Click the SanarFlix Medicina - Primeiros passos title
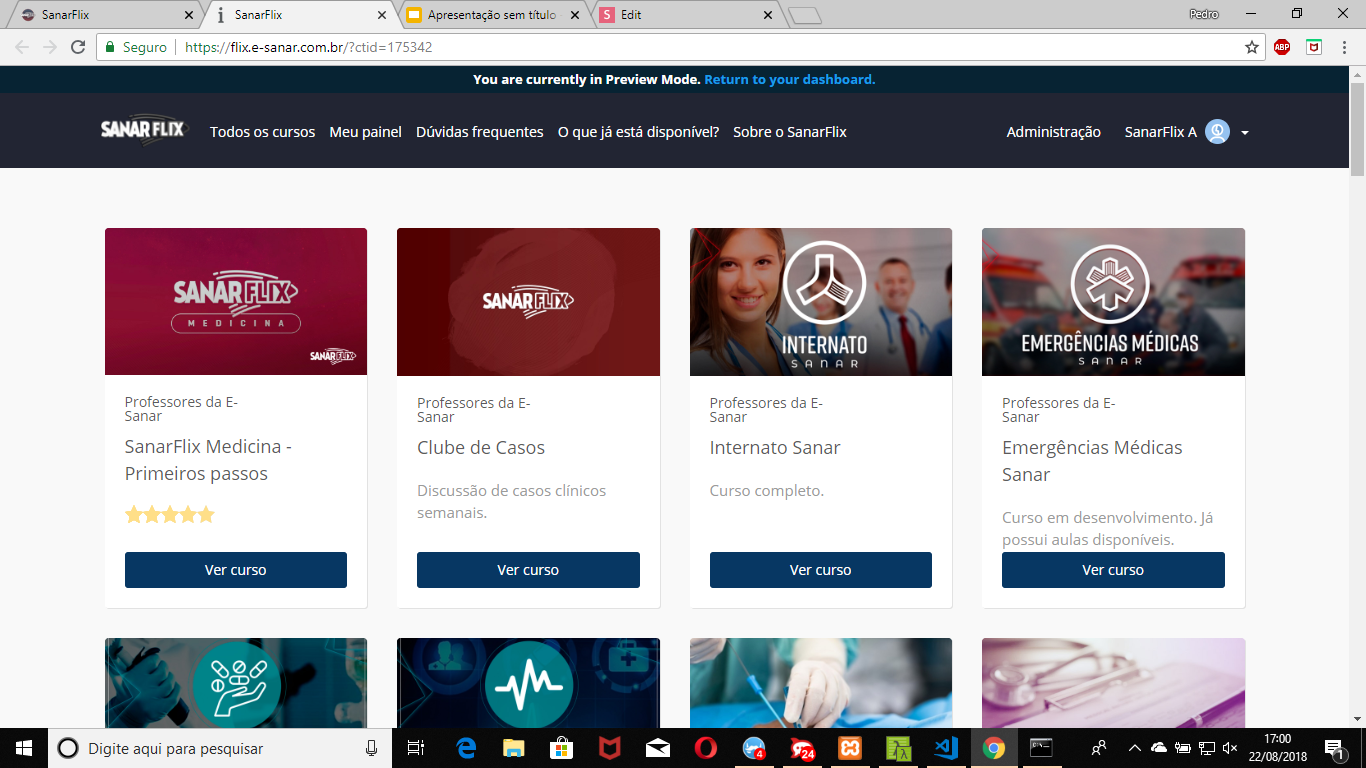Image resolution: width=1366 pixels, height=768 pixels. [208, 460]
